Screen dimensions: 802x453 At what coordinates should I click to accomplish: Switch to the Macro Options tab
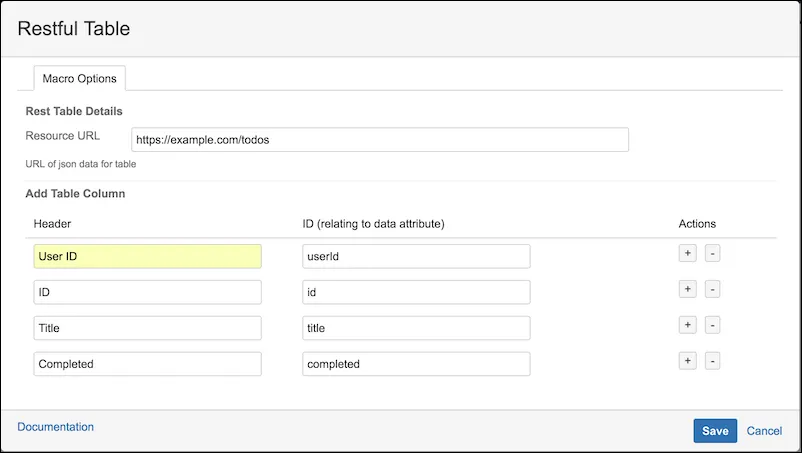coord(79,78)
